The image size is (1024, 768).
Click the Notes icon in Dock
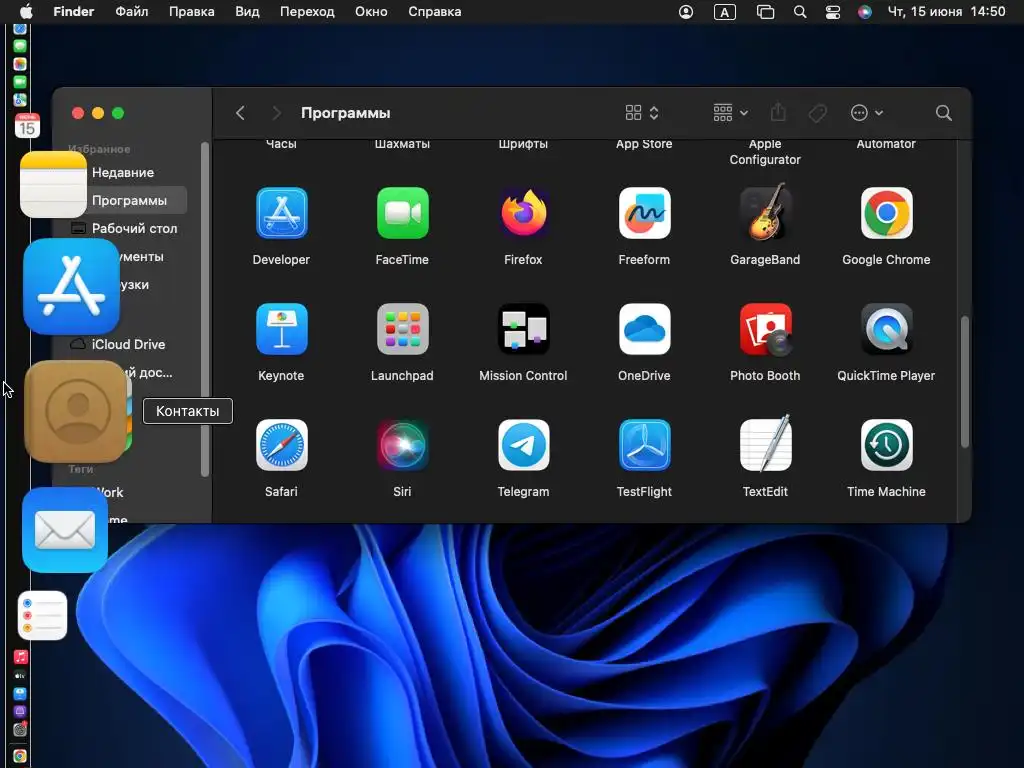point(54,185)
